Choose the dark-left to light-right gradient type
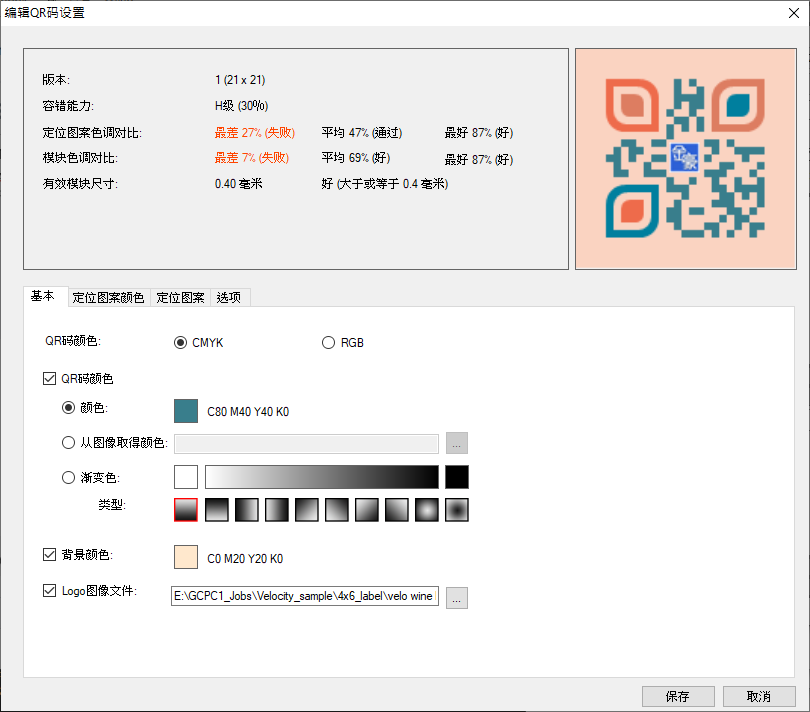810x712 pixels. click(247, 510)
